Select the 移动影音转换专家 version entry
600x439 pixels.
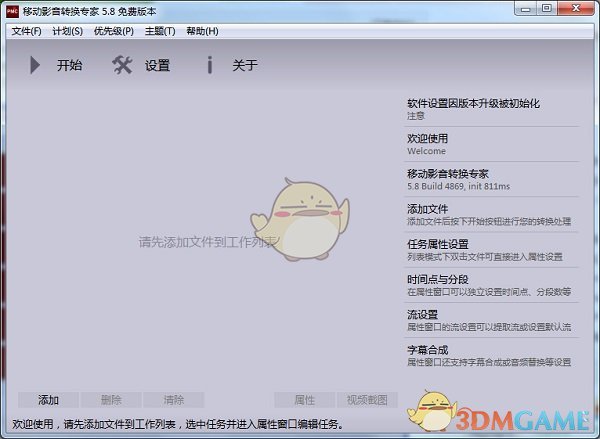tap(491, 180)
